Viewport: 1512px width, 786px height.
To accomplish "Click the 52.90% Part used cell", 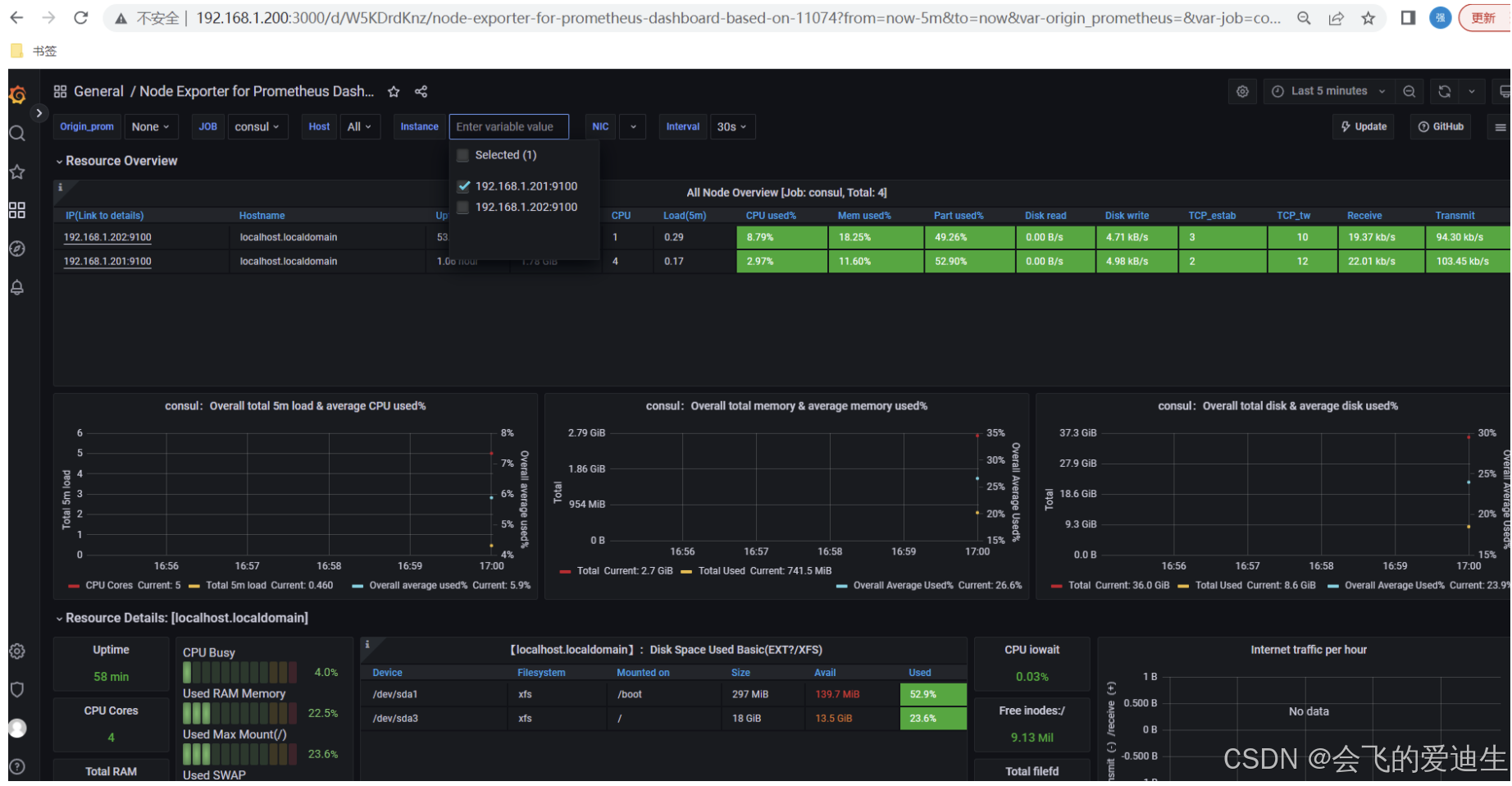I will click(x=969, y=262).
